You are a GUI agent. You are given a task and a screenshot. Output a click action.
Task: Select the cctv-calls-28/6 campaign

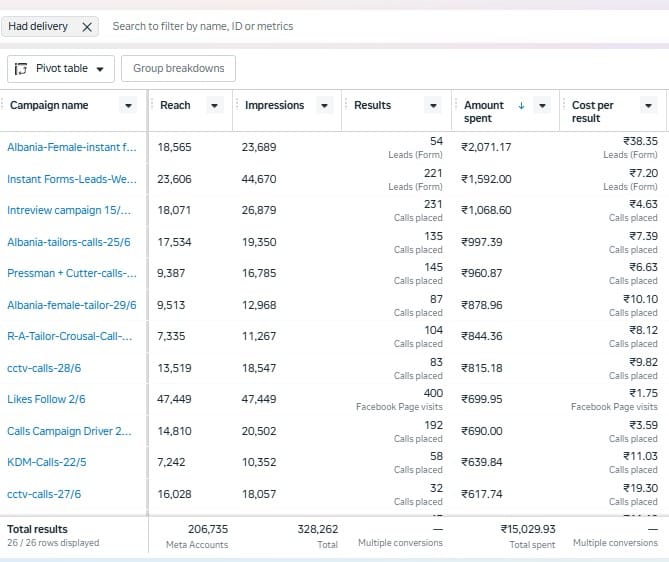point(44,368)
